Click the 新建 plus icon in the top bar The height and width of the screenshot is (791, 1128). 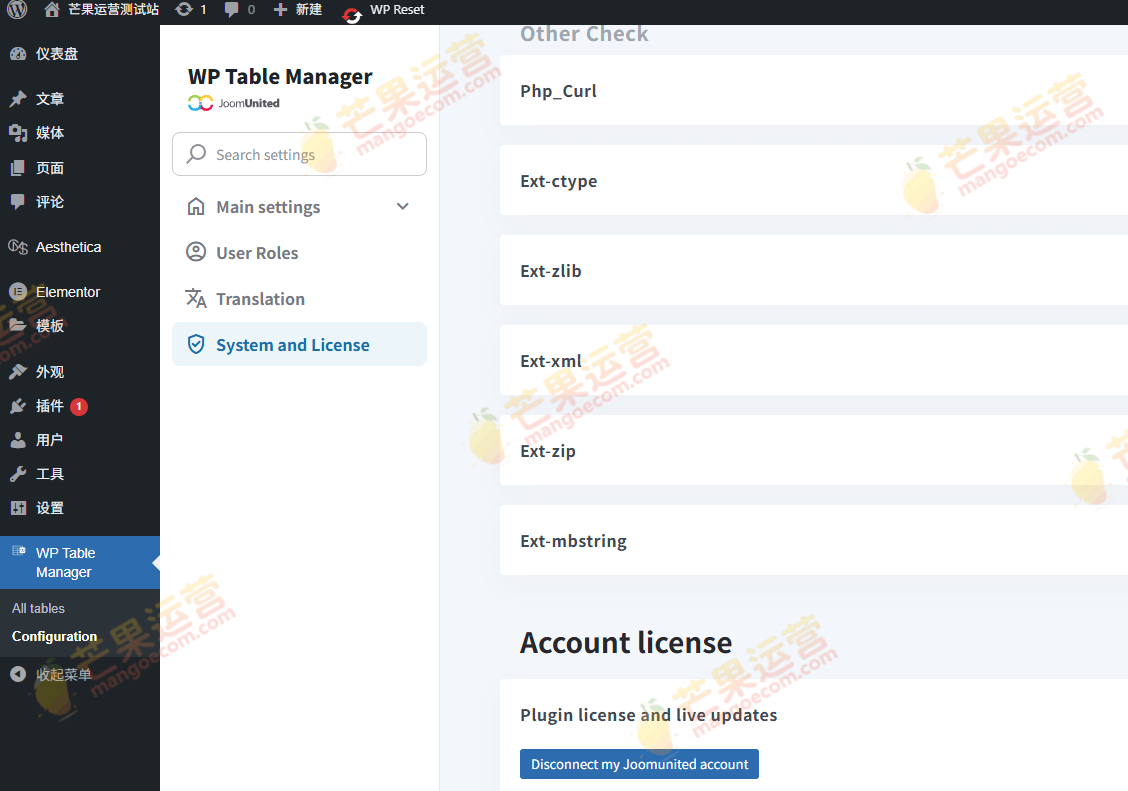pos(276,11)
